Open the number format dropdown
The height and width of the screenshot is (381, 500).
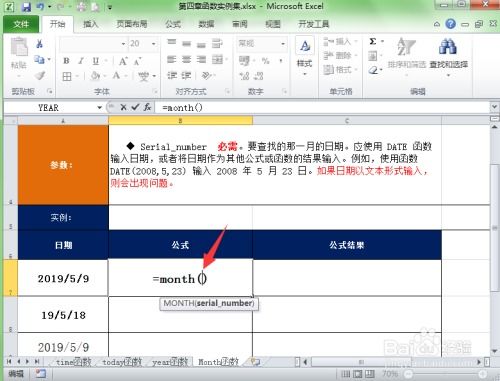click(x=283, y=44)
